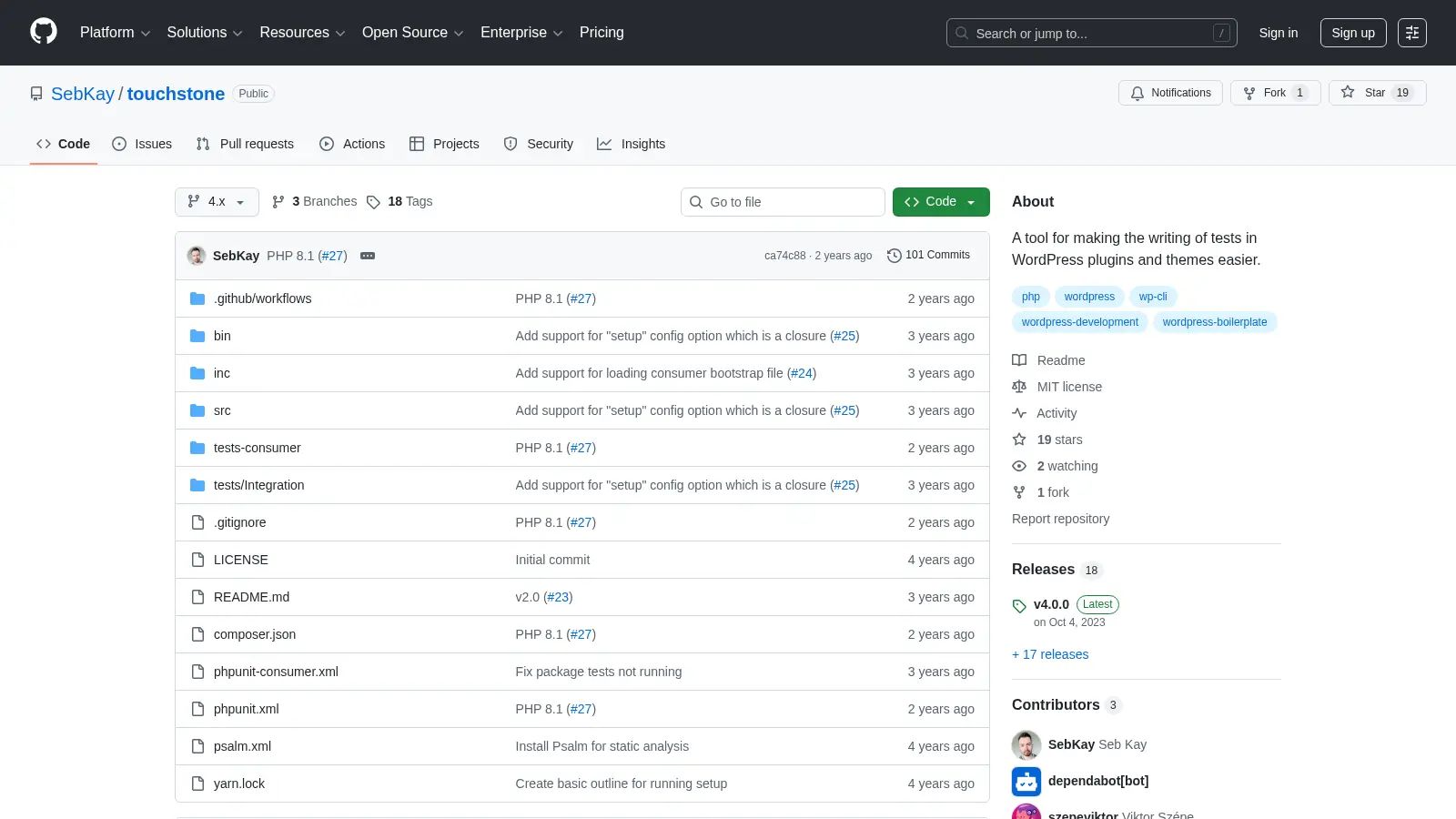Open "Install Psalm for static analysis" commit
Image resolution: width=1456 pixels, height=819 pixels.
(x=602, y=746)
